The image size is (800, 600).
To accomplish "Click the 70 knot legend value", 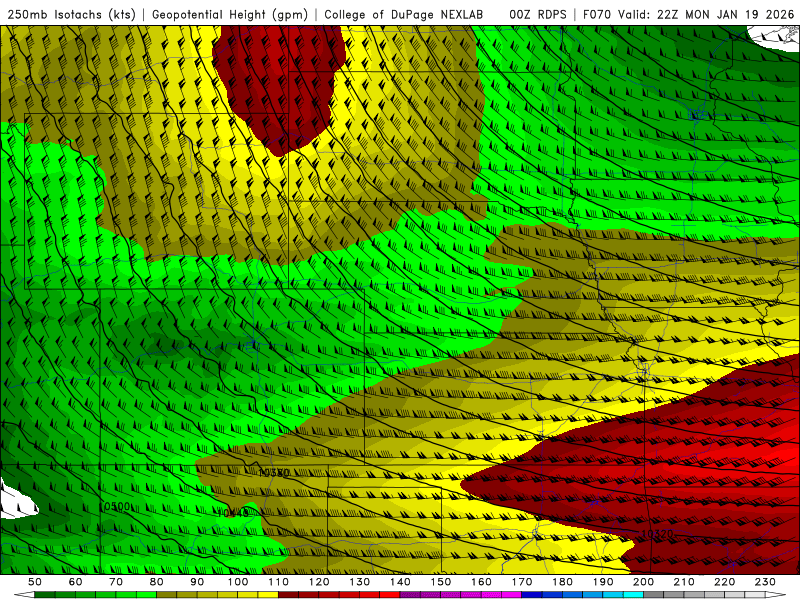I will click(x=116, y=582).
